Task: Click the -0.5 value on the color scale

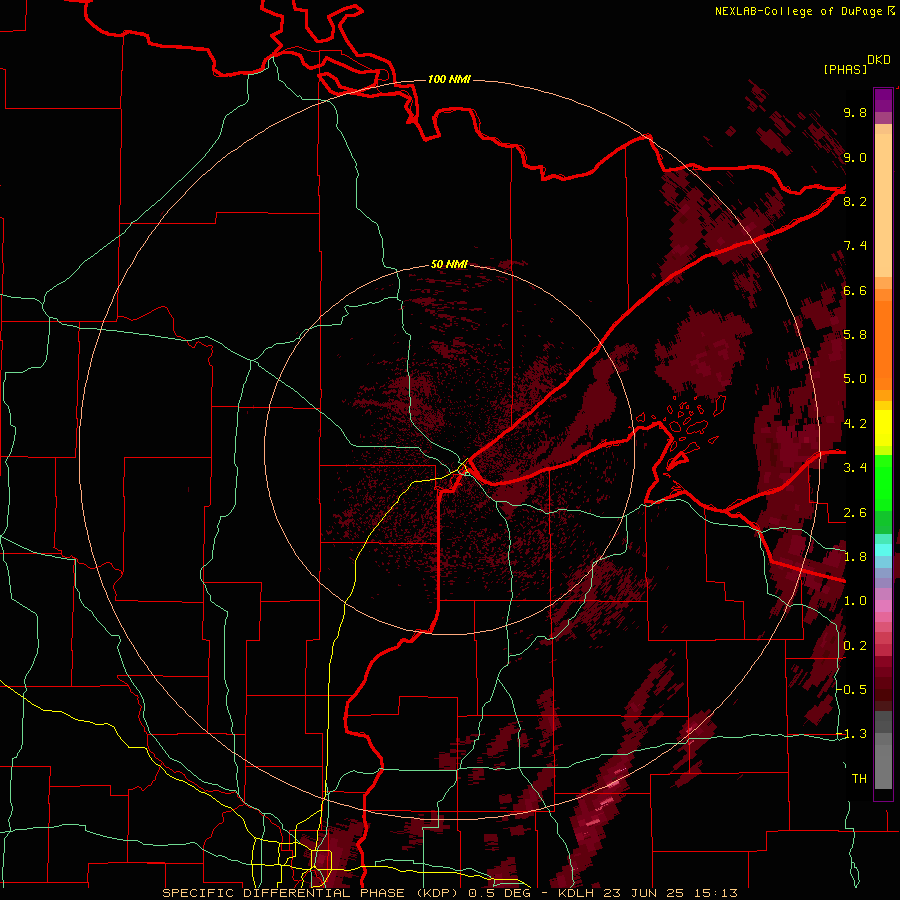Action: [x=853, y=690]
